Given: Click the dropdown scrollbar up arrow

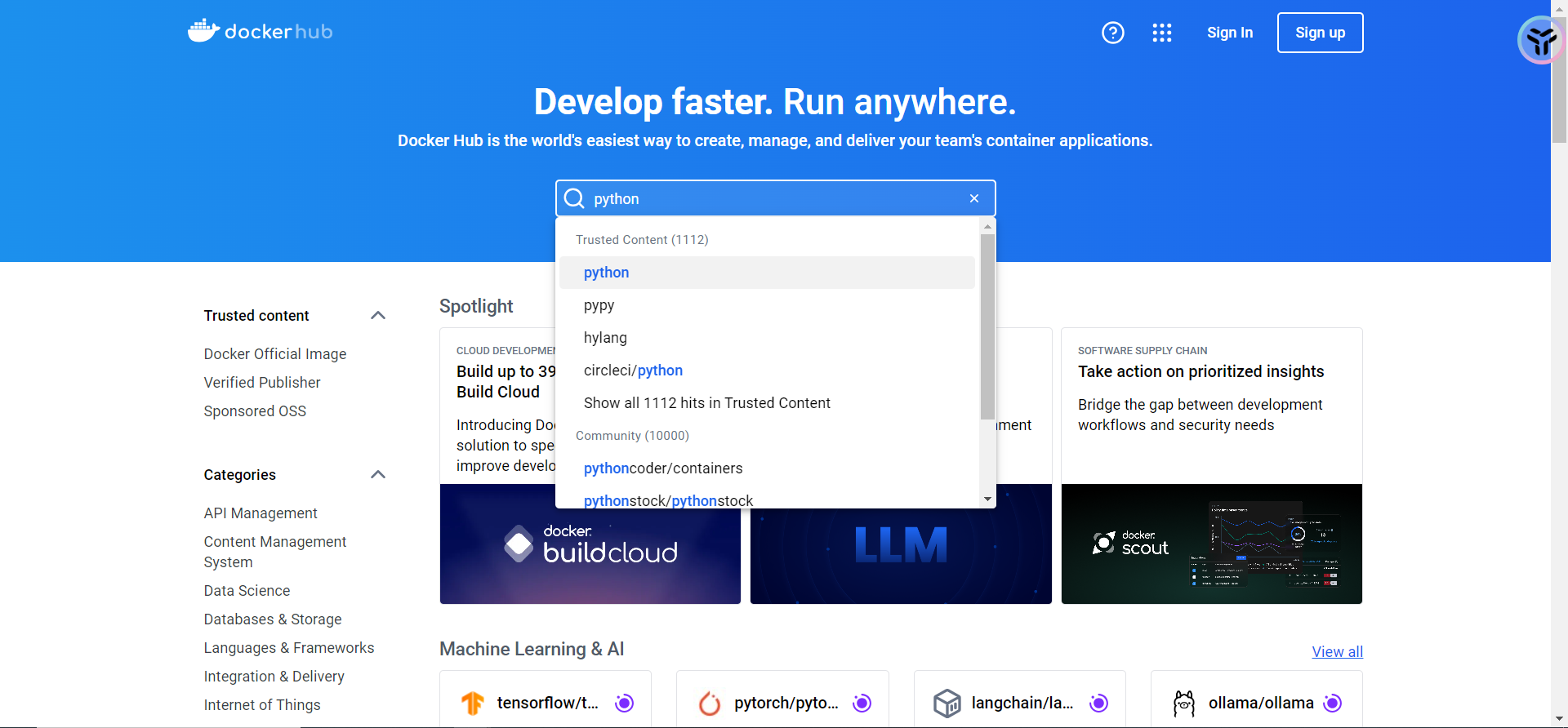Looking at the screenshot, I should [988, 226].
